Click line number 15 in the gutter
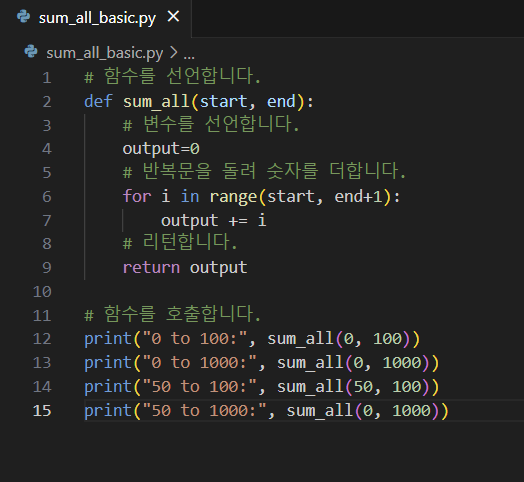524x482 pixels. pyautogui.click(x=42, y=411)
